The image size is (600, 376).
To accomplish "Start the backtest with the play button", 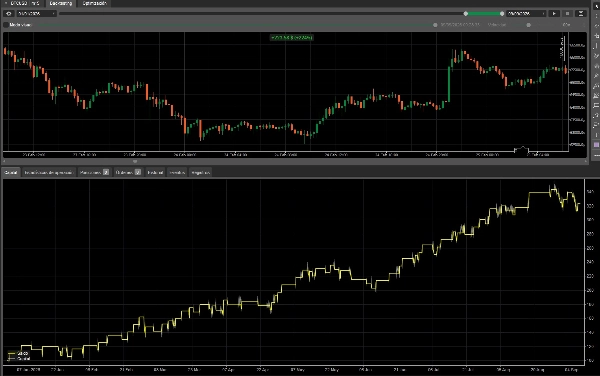I will click(x=554, y=13).
